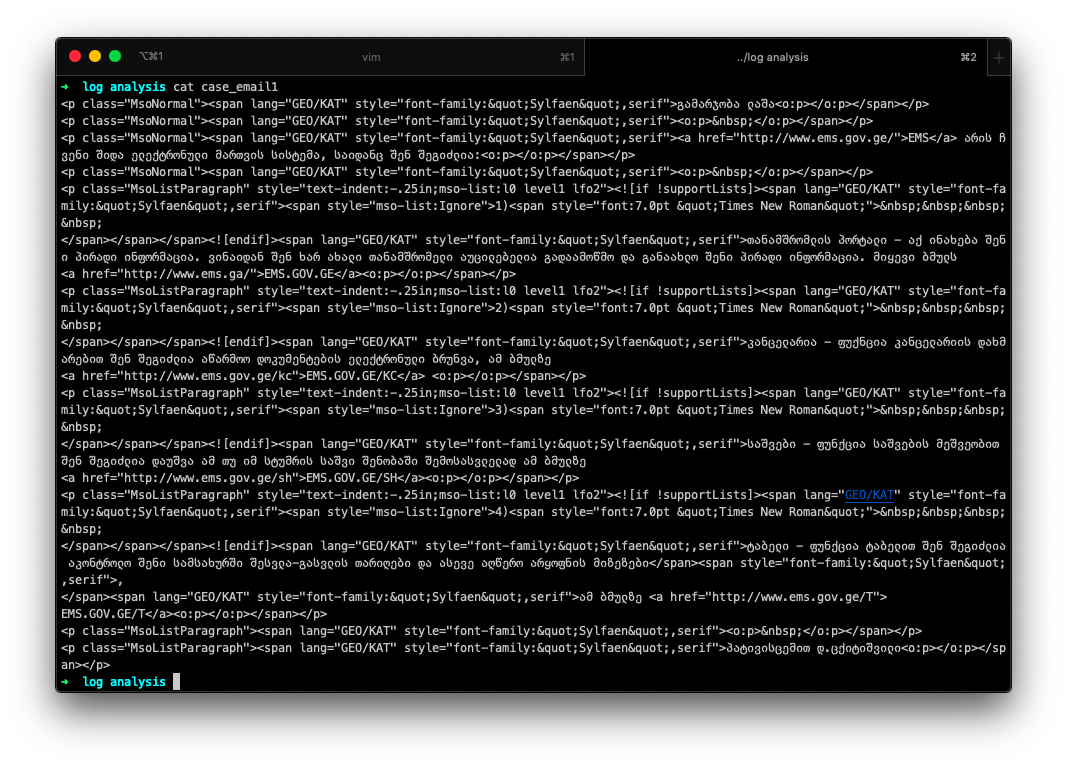1067x766 pixels.
Task: Click the anchor text EMS.GOV.GE/SH
Action: [x=352, y=478]
